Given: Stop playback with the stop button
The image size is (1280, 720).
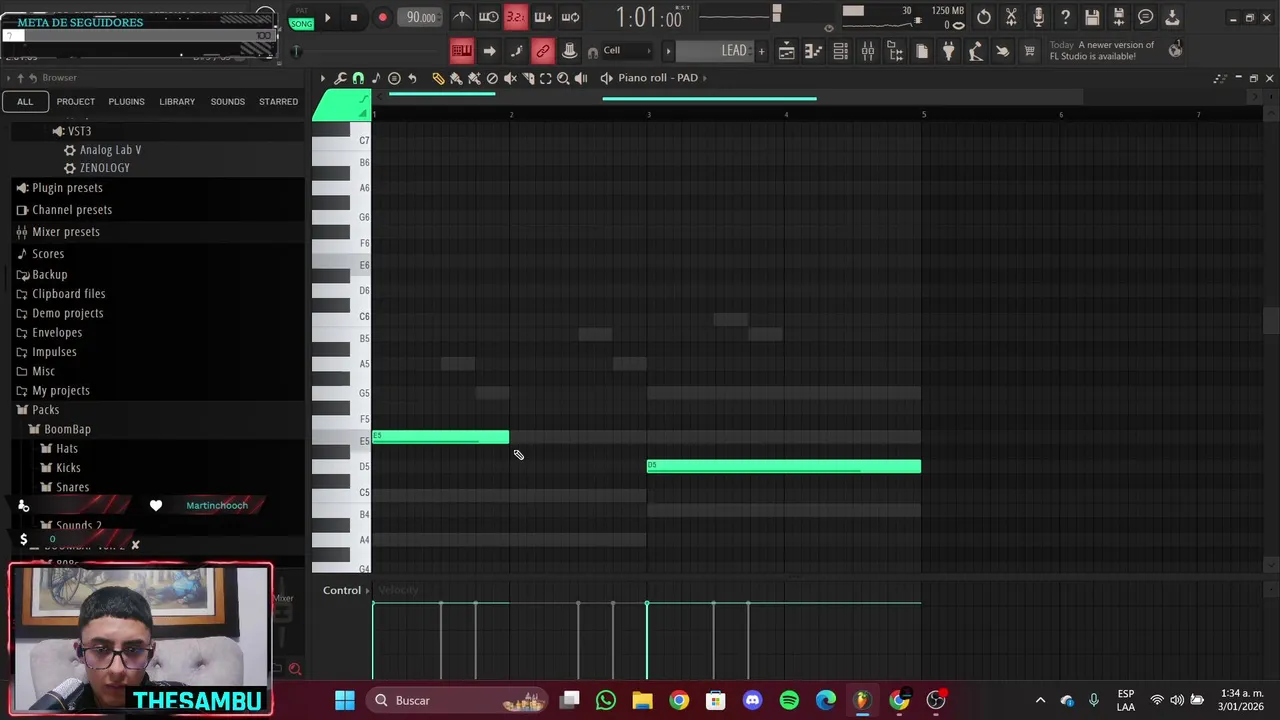Looking at the screenshot, I should point(353,17).
